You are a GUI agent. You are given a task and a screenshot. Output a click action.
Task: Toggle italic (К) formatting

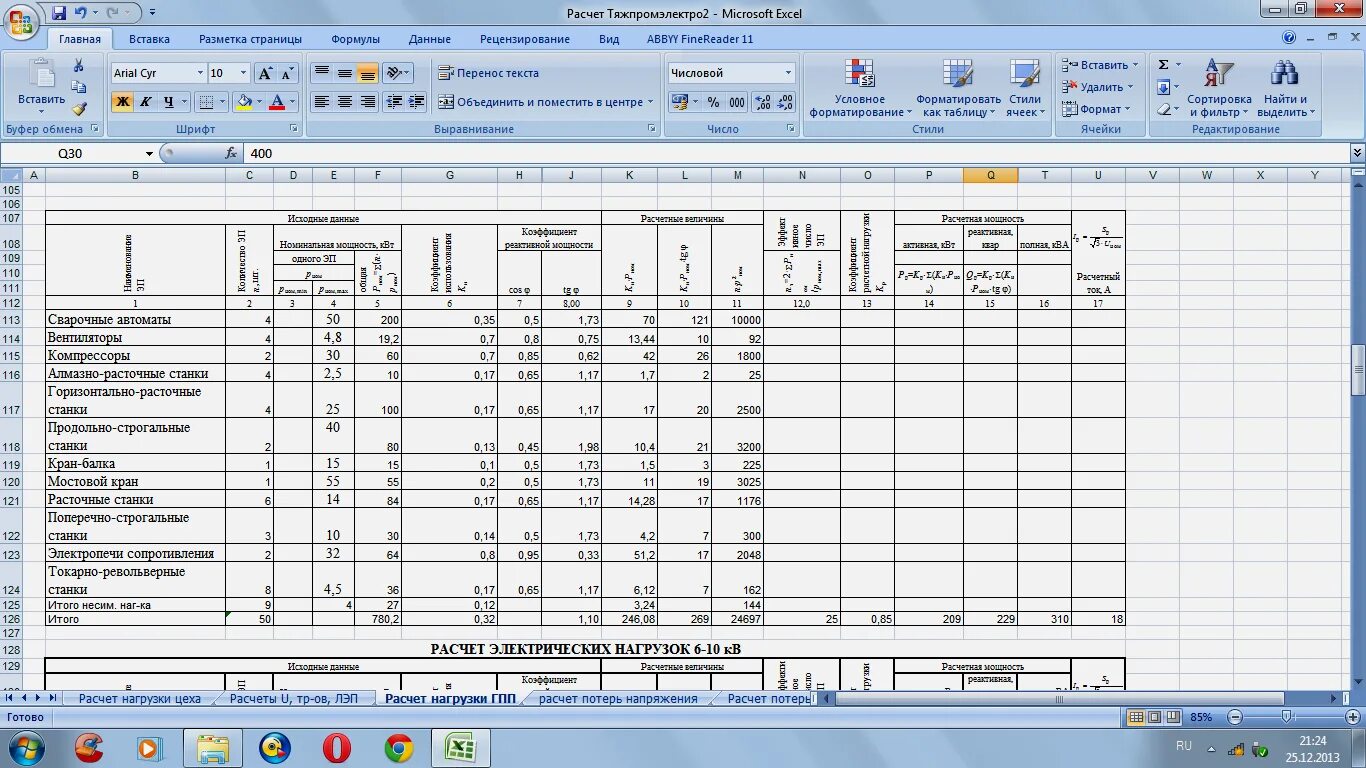click(x=146, y=102)
